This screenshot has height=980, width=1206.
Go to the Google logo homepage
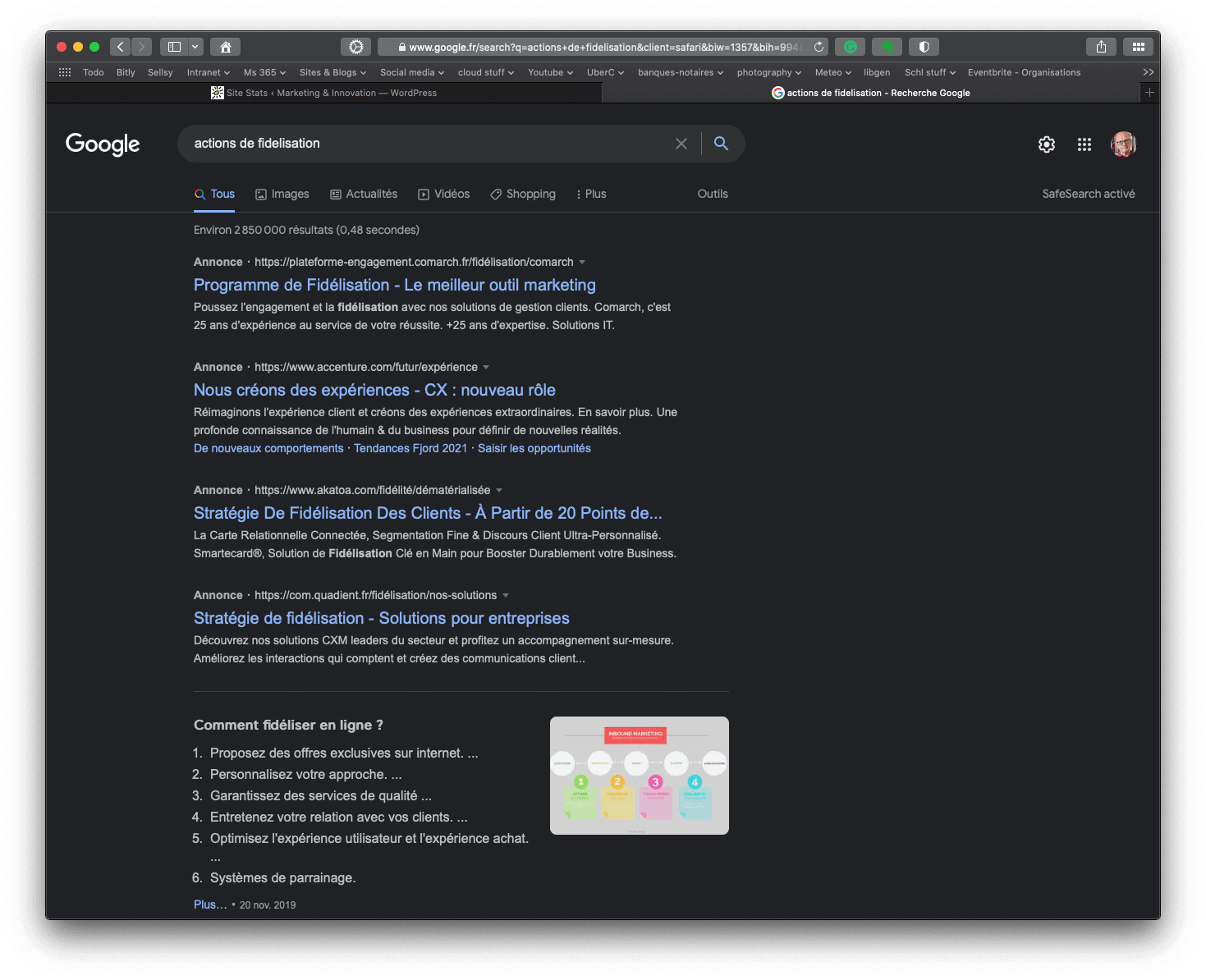[x=103, y=144]
